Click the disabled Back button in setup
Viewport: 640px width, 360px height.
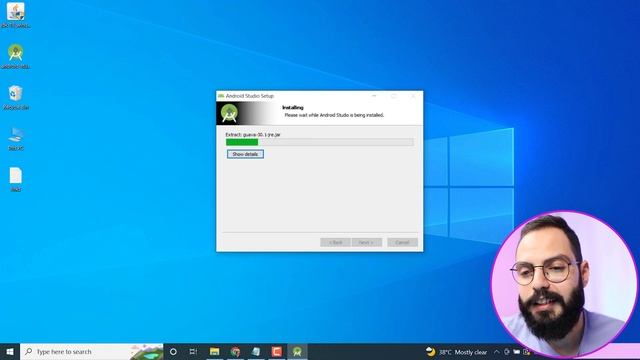[x=336, y=242]
